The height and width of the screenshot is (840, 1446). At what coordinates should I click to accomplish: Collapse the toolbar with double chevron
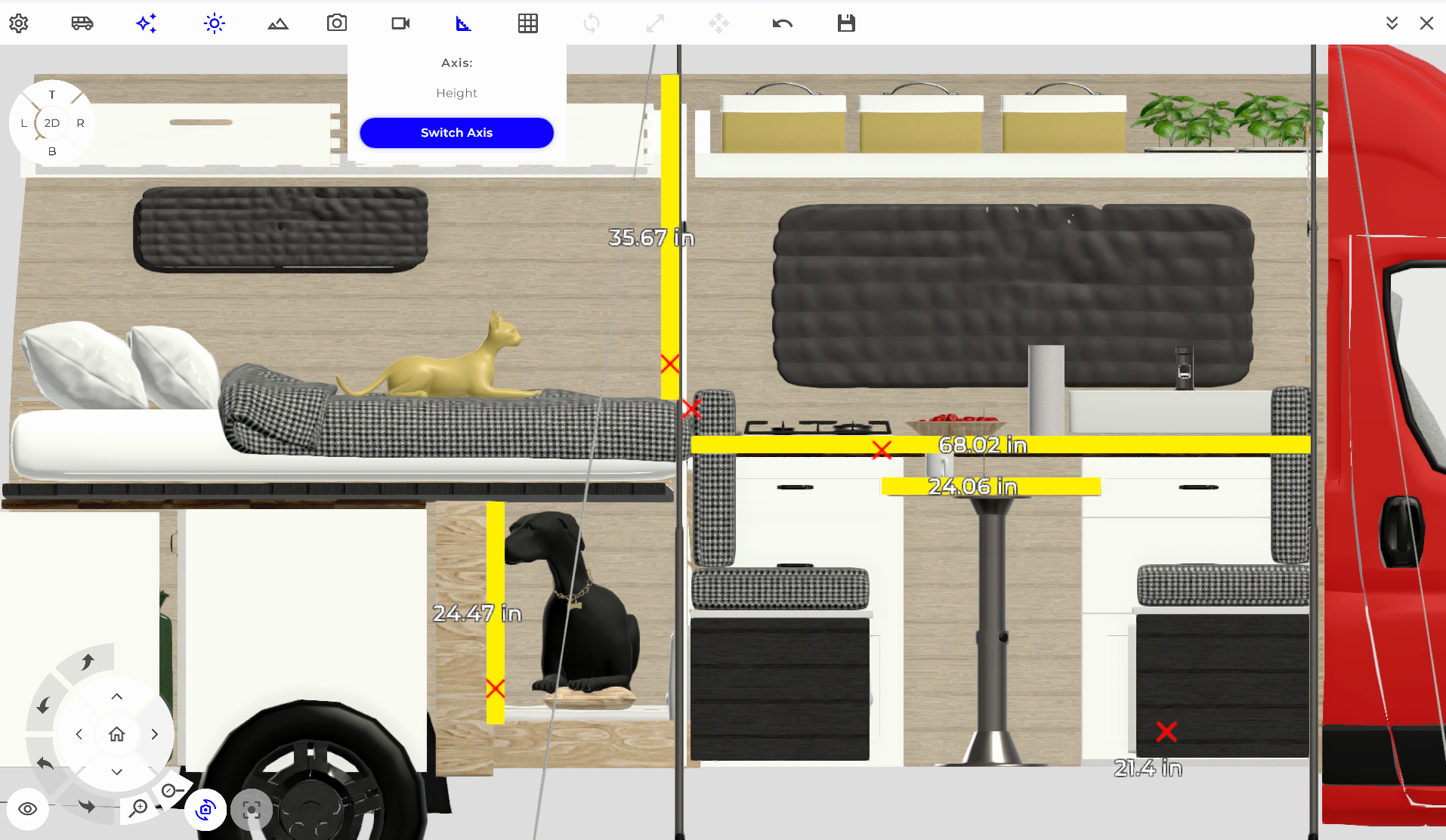(x=1392, y=23)
